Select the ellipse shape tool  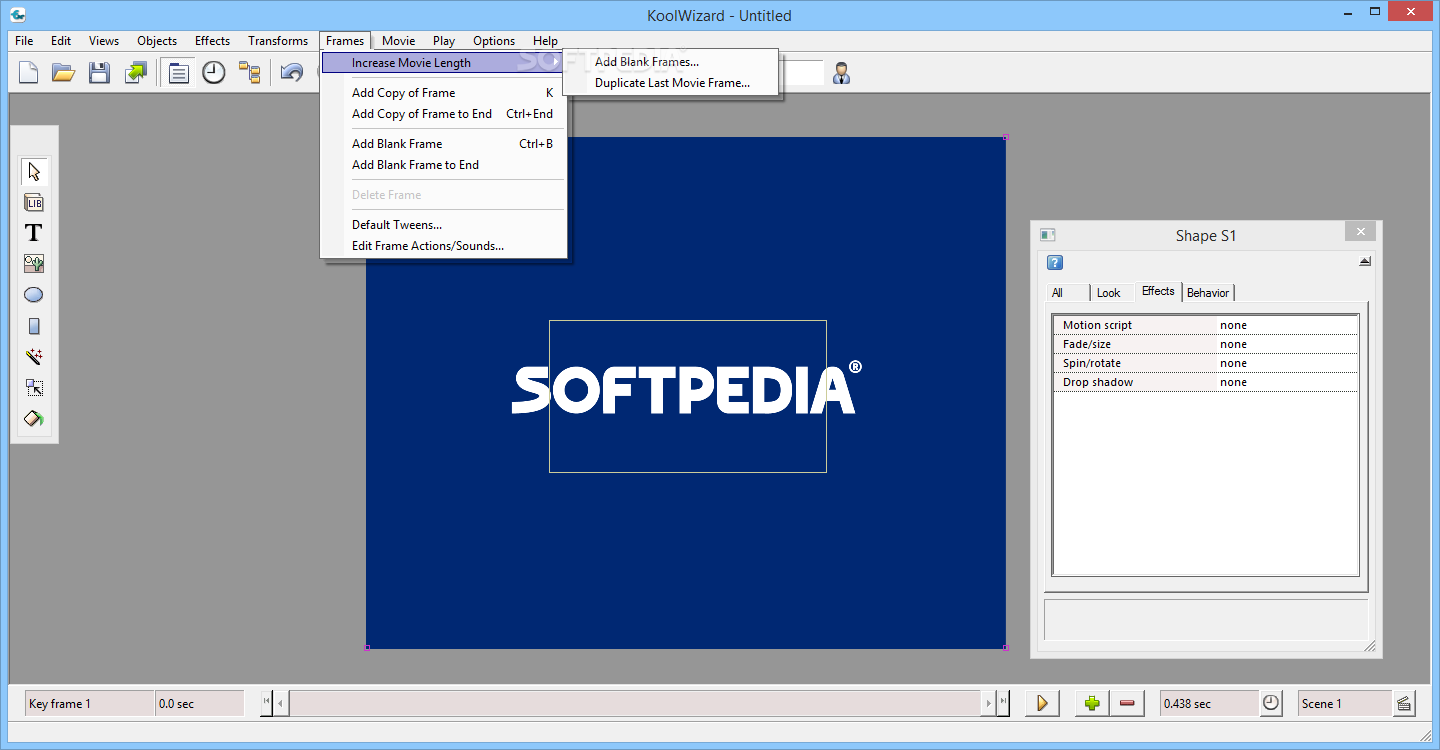point(34,295)
